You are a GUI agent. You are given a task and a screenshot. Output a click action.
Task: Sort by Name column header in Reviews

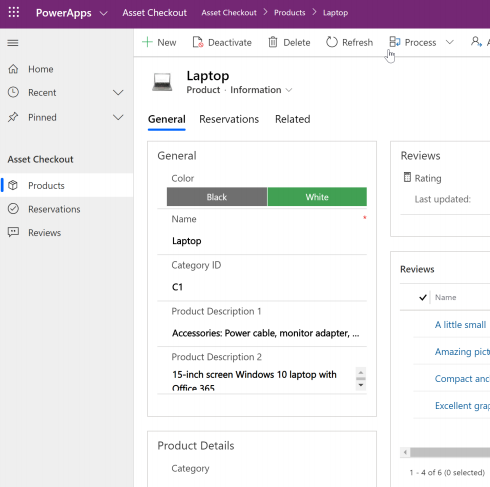click(x=445, y=297)
